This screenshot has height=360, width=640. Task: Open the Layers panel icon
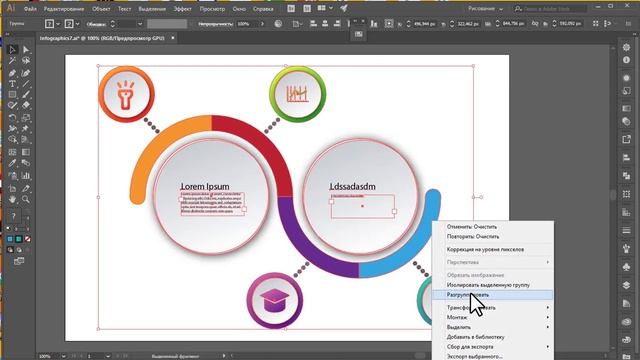[x=626, y=285]
